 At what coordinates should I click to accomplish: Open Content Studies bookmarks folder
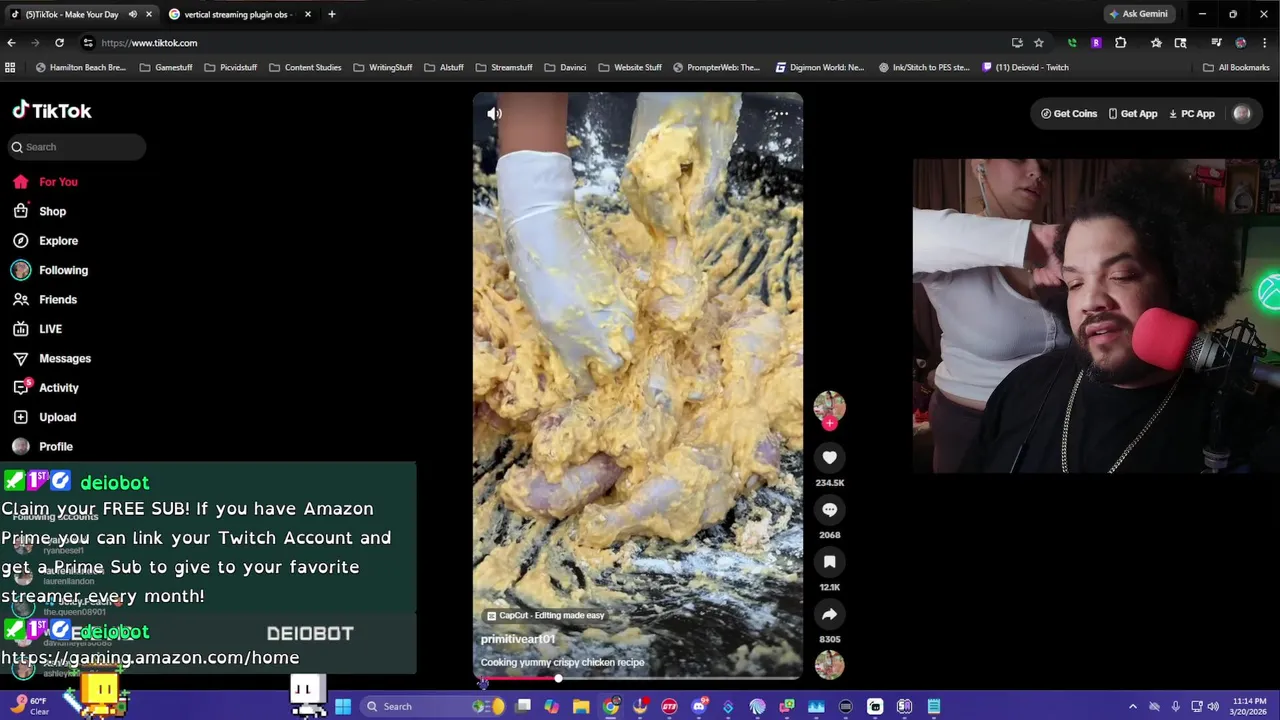305,68
